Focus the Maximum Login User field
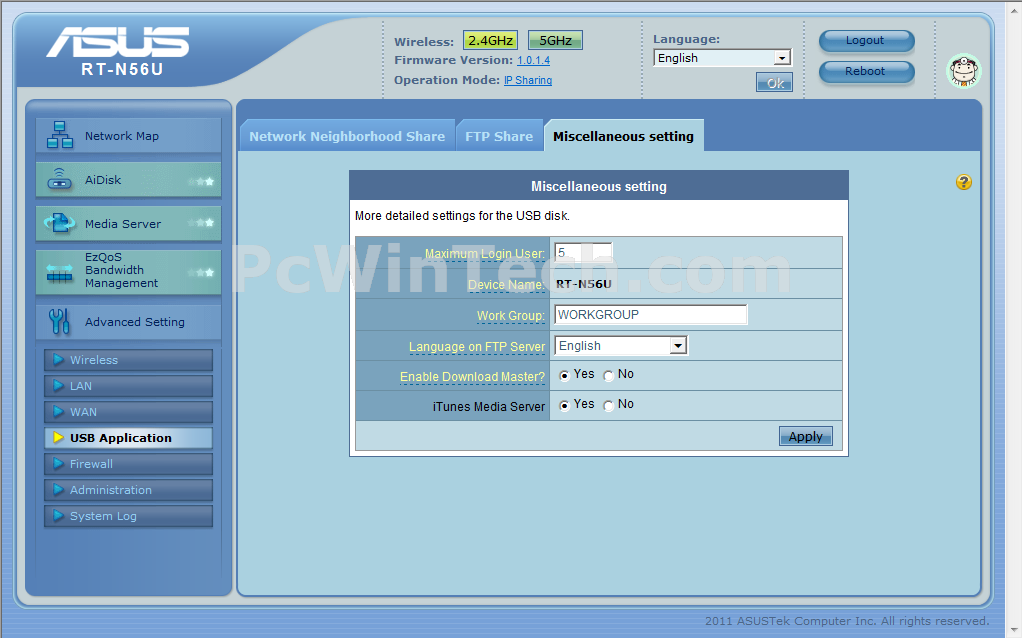 coord(583,252)
